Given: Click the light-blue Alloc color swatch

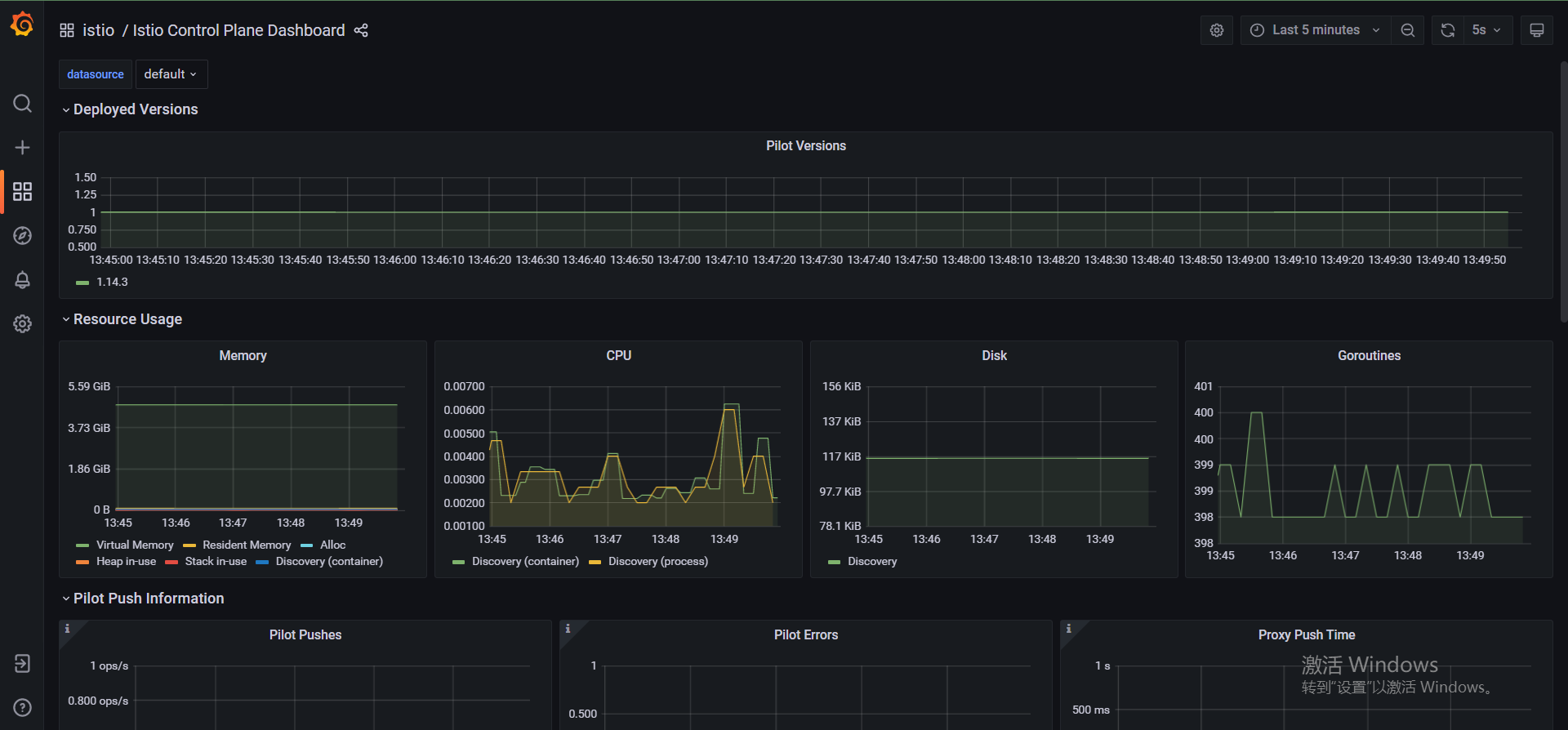Looking at the screenshot, I should (307, 545).
